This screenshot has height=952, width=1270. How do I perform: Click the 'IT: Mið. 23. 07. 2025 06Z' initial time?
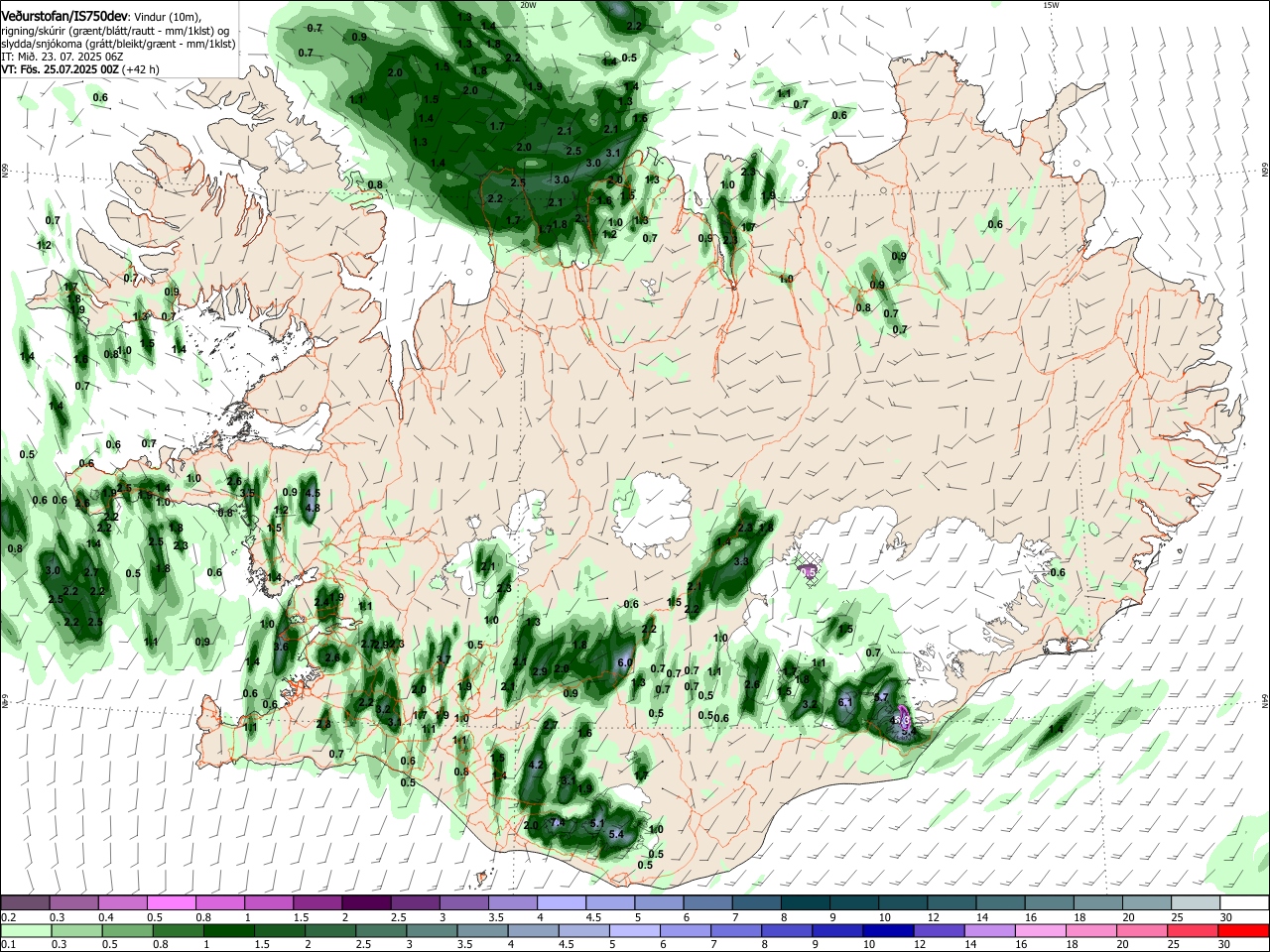click(62, 57)
